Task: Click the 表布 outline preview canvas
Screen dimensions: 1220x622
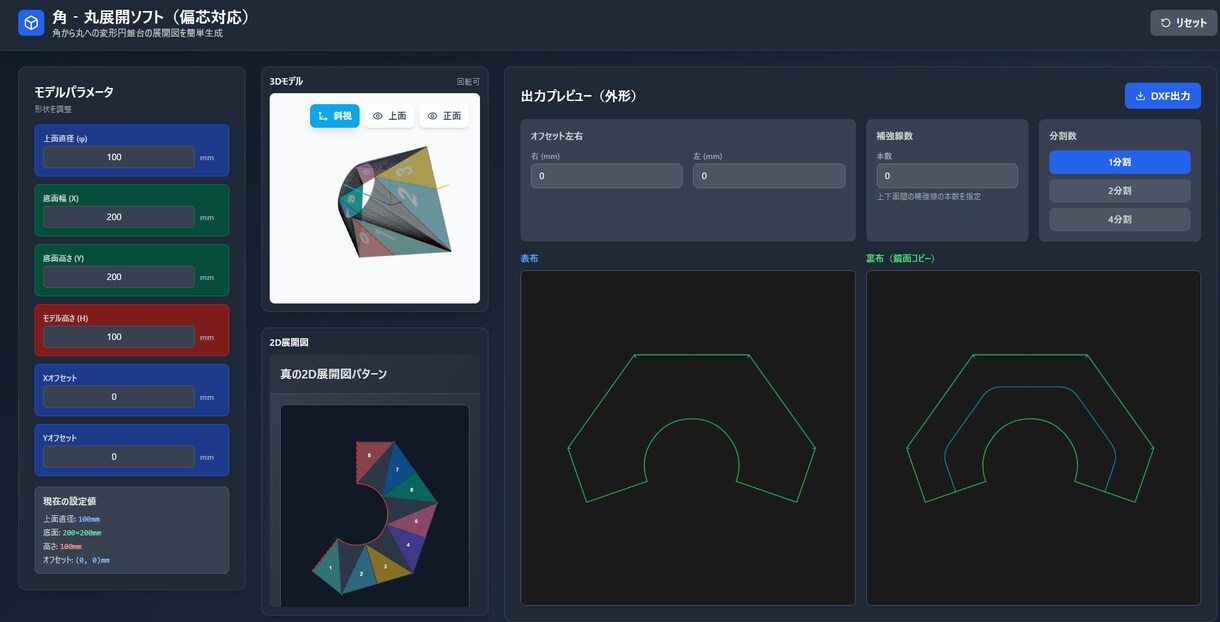Action: [688, 438]
